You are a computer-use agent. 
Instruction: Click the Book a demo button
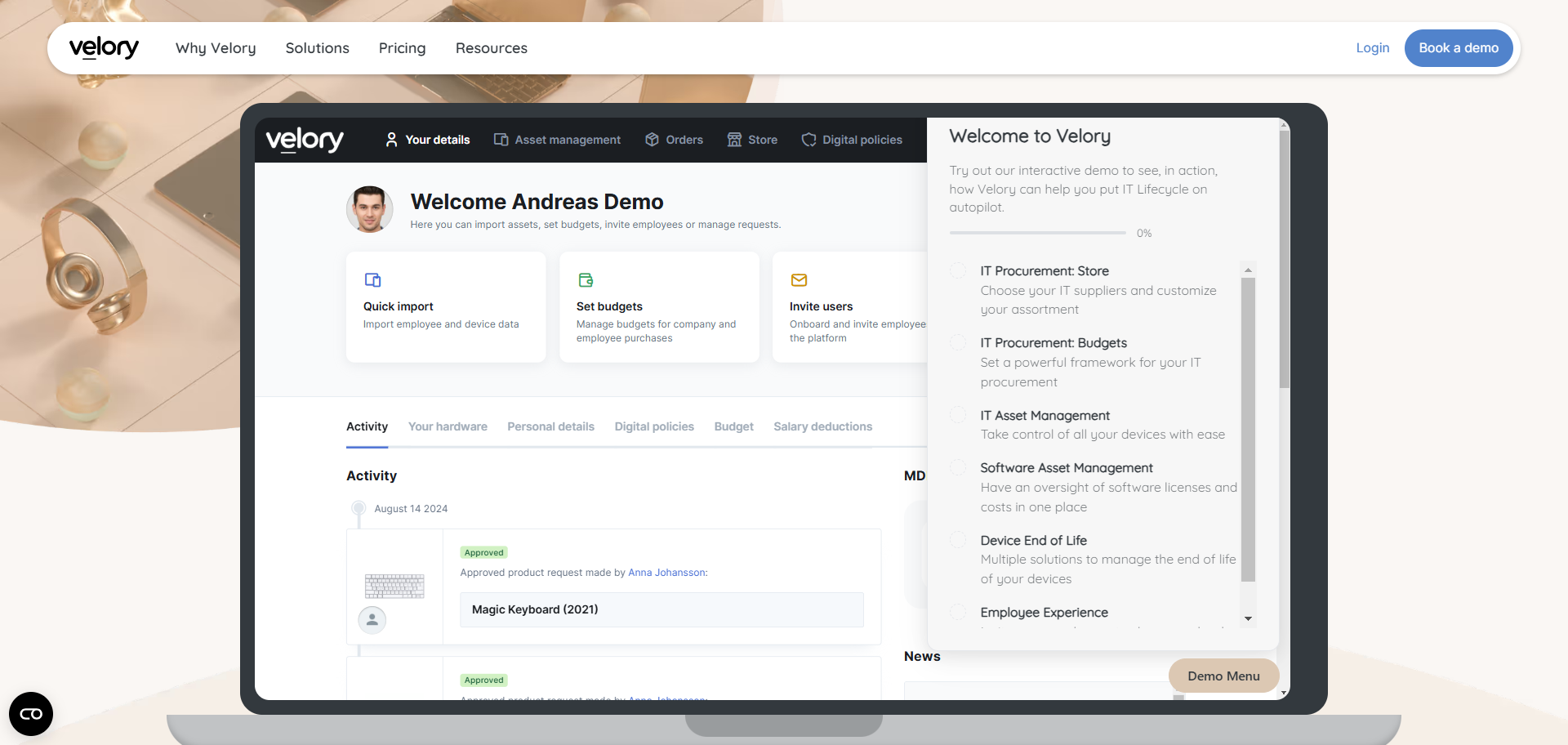tap(1459, 48)
